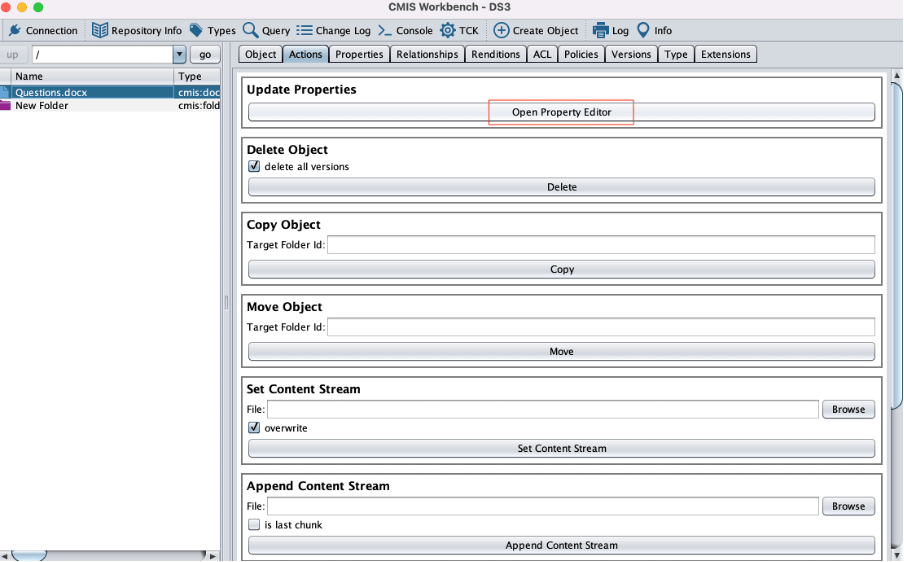Click the file list horizontal scrollbar thumb

(x=29, y=556)
